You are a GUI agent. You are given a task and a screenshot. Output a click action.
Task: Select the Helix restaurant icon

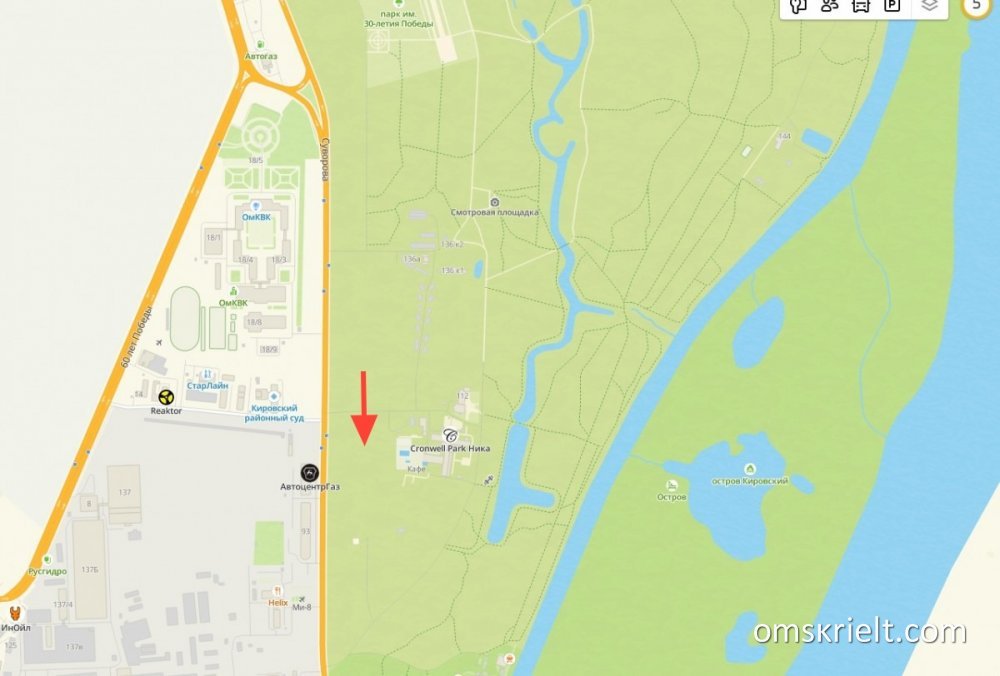(x=277, y=591)
